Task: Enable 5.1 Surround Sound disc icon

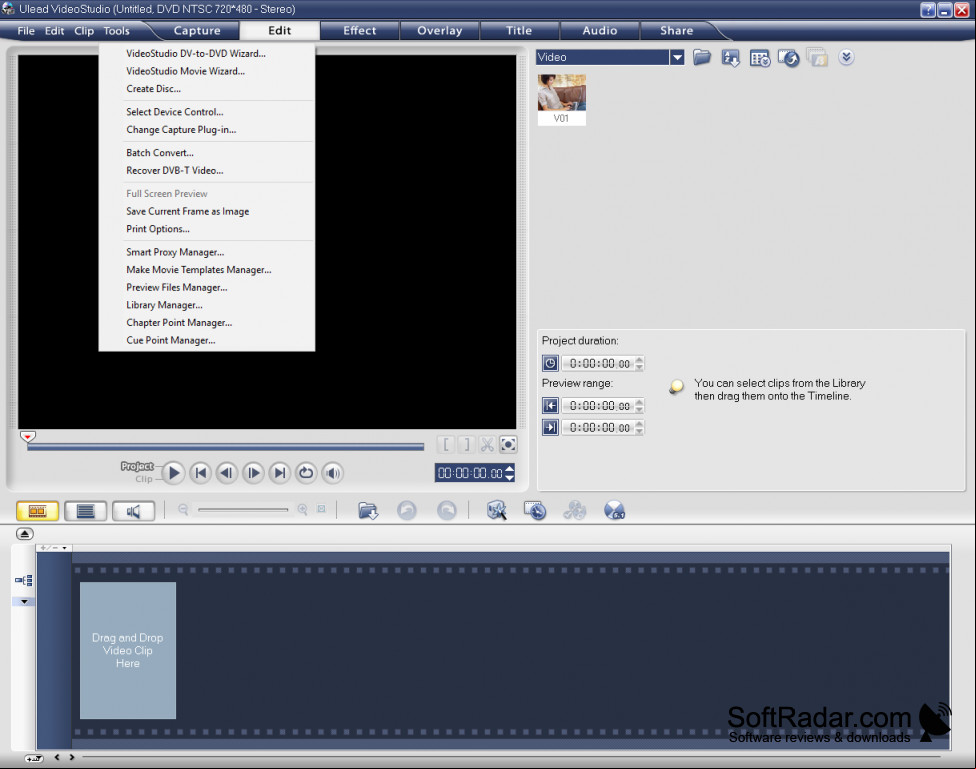Action: point(614,511)
